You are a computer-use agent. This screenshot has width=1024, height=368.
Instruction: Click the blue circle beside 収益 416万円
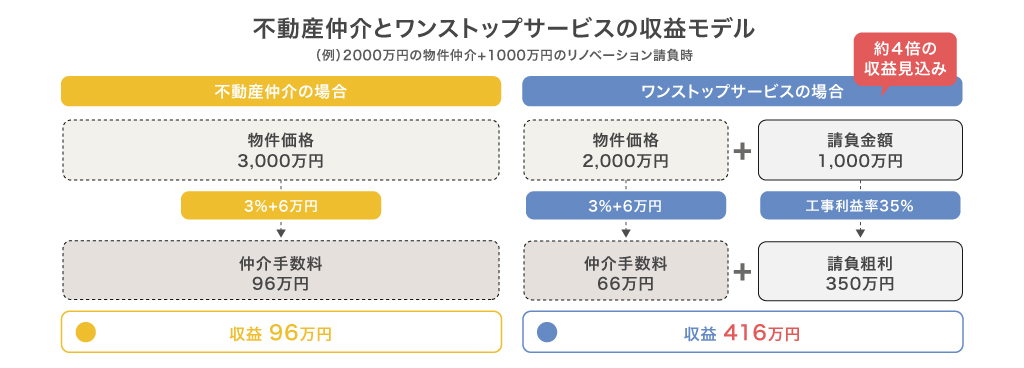point(547,332)
